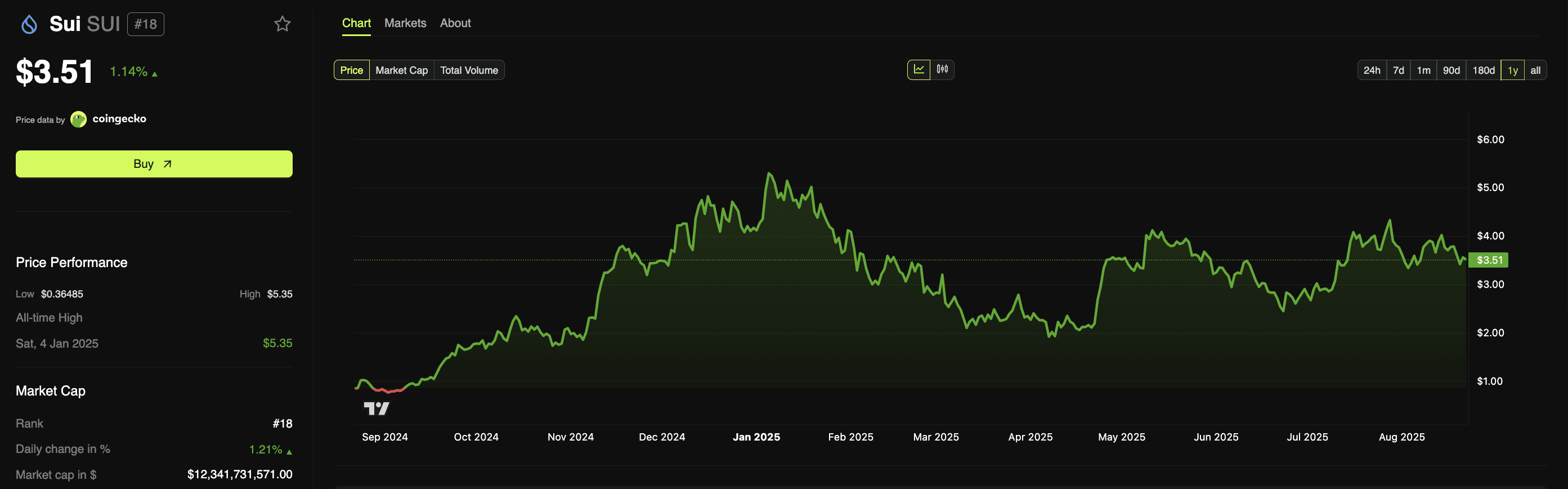Screen dimensions: 1568x489
Task: Click the market cap value $12,341,731,571.00
Action: [x=240, y=474]
